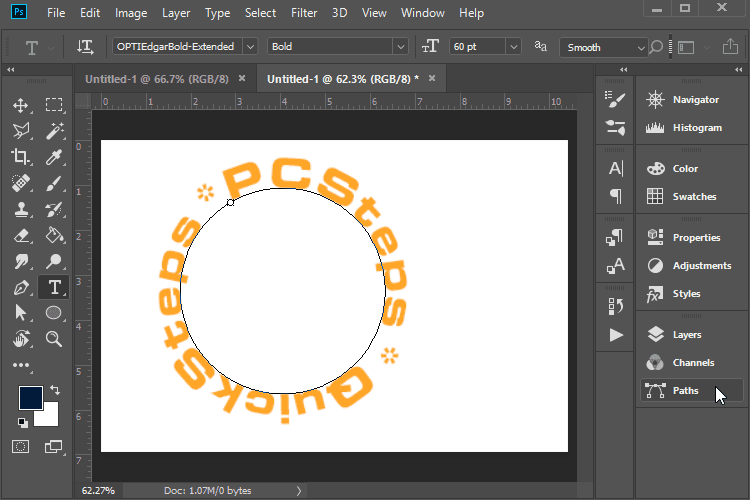Open the Bold font style dropdown
This screenshot has width=750, height=500.
coord(400,47)
